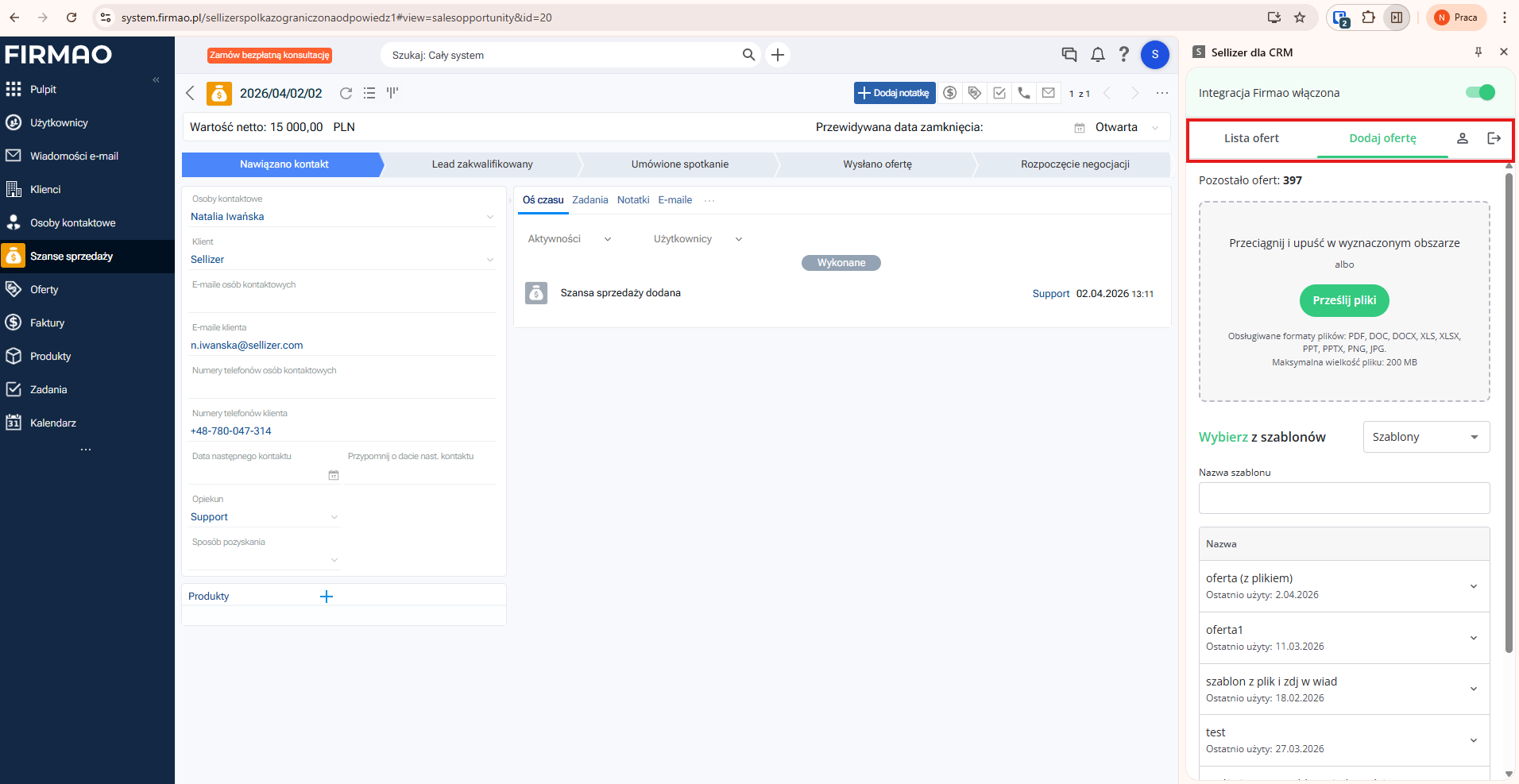Click the Sellizer logout icon
Screen dimensions: 1519x784
tap(1494, 138)
